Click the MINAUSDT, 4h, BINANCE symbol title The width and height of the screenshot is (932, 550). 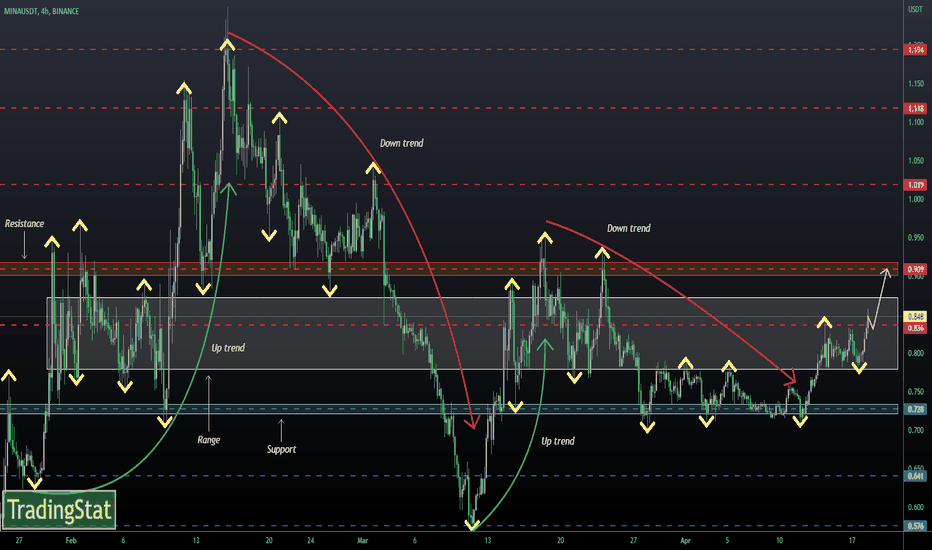(x=42, y=11)
